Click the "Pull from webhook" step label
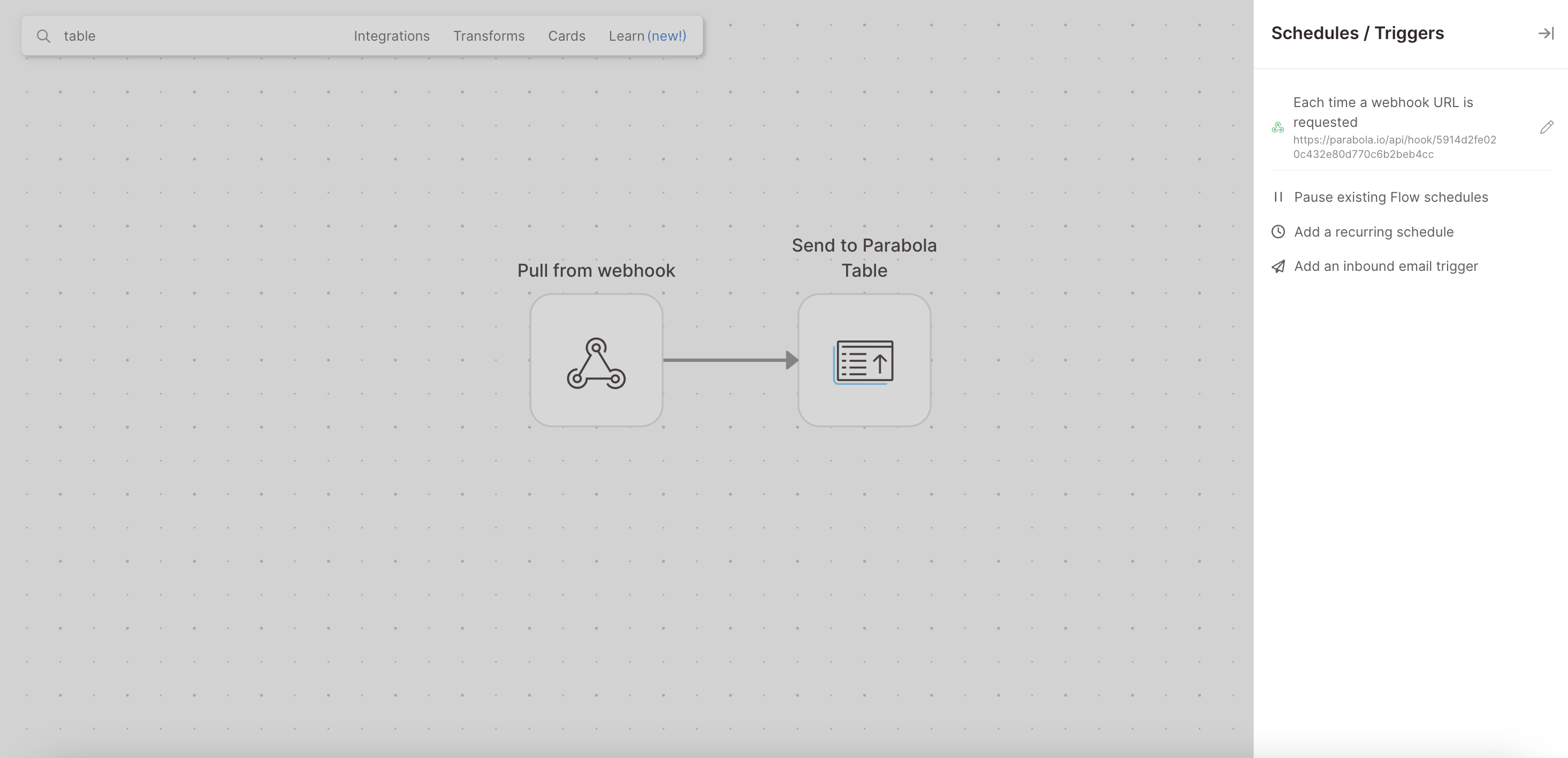This screenshot has width=1568, height=758. 596,270
